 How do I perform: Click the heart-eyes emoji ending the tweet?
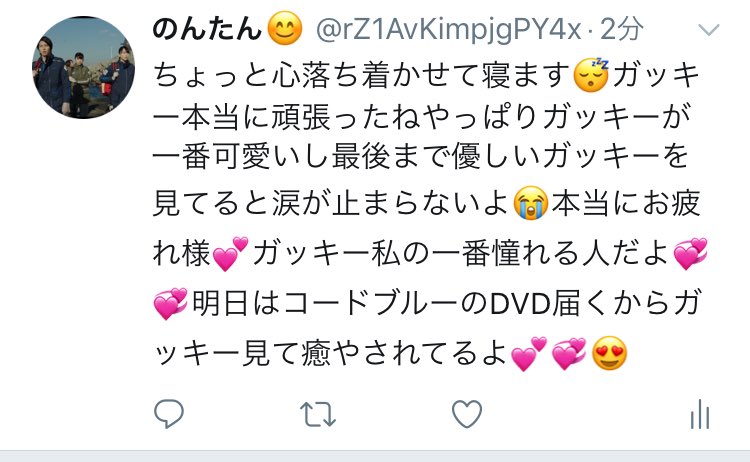point(609,353)
